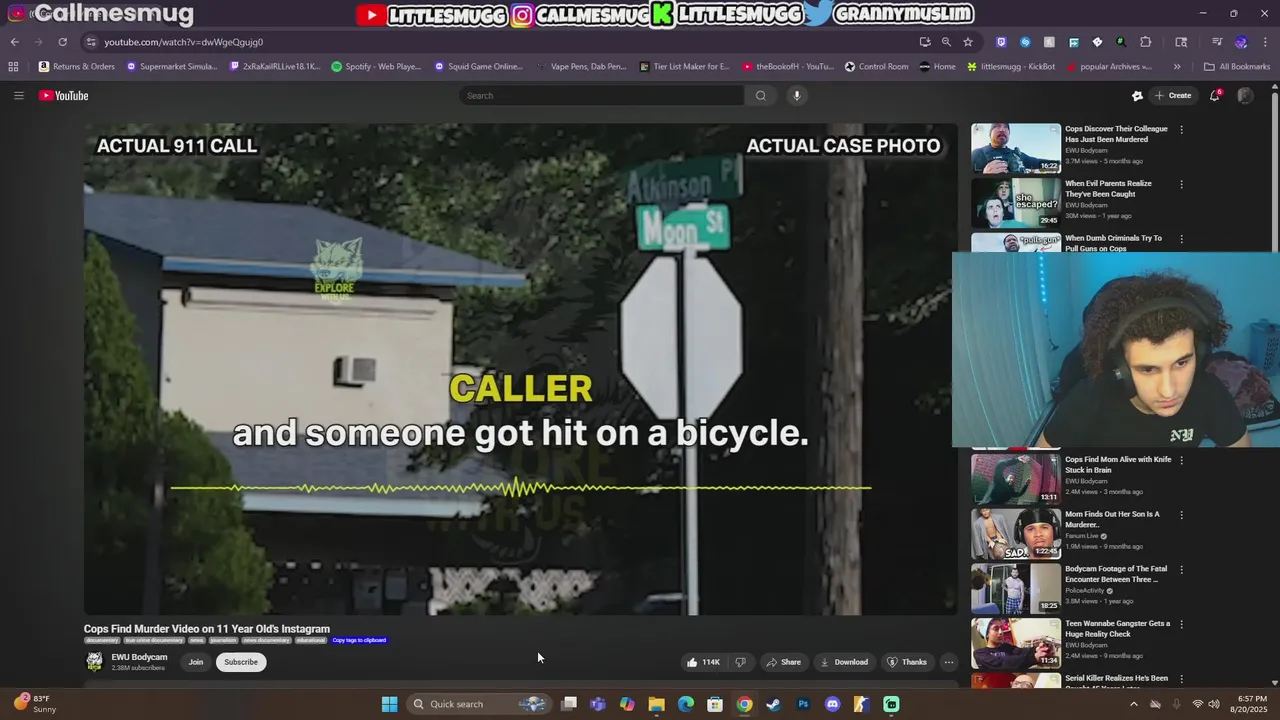This screenshot has width=1280, height=720.
Task: Open Windows Start menu
Action: [389, 704]
